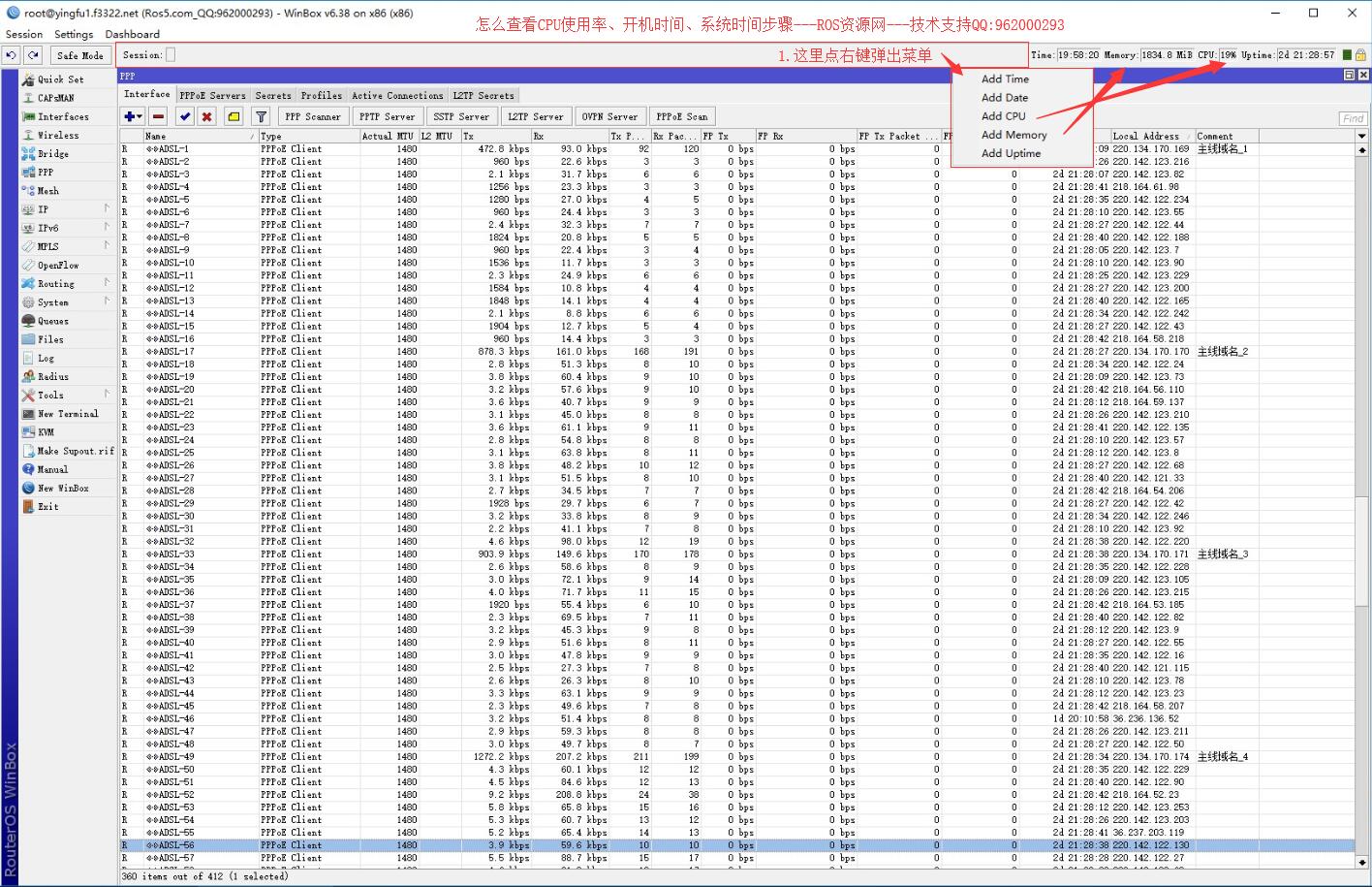Click SSTP Server button
Viewport: 1372px width, 887px height.
click(461, 116)
